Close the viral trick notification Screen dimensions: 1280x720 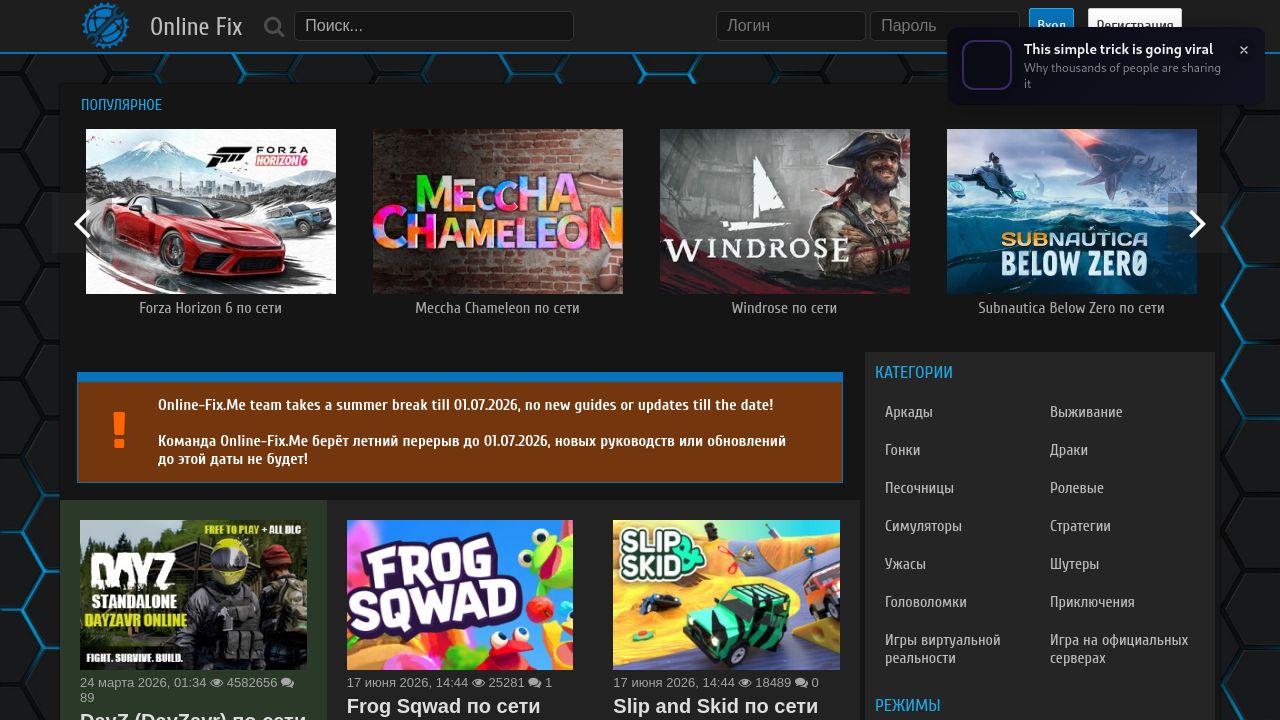point(1243,50)
